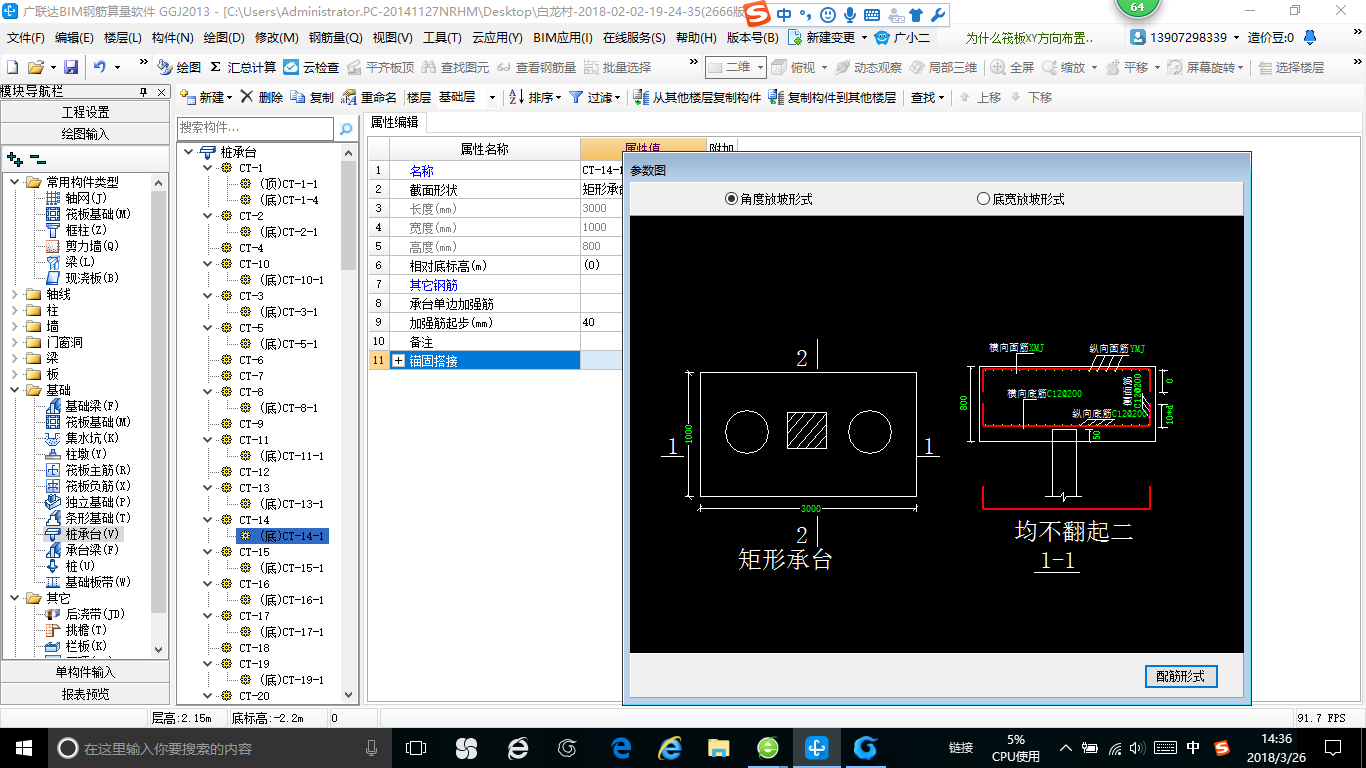Launch 云检查 cloud check
The image size is (1366, 768).
tap(311, 67)
